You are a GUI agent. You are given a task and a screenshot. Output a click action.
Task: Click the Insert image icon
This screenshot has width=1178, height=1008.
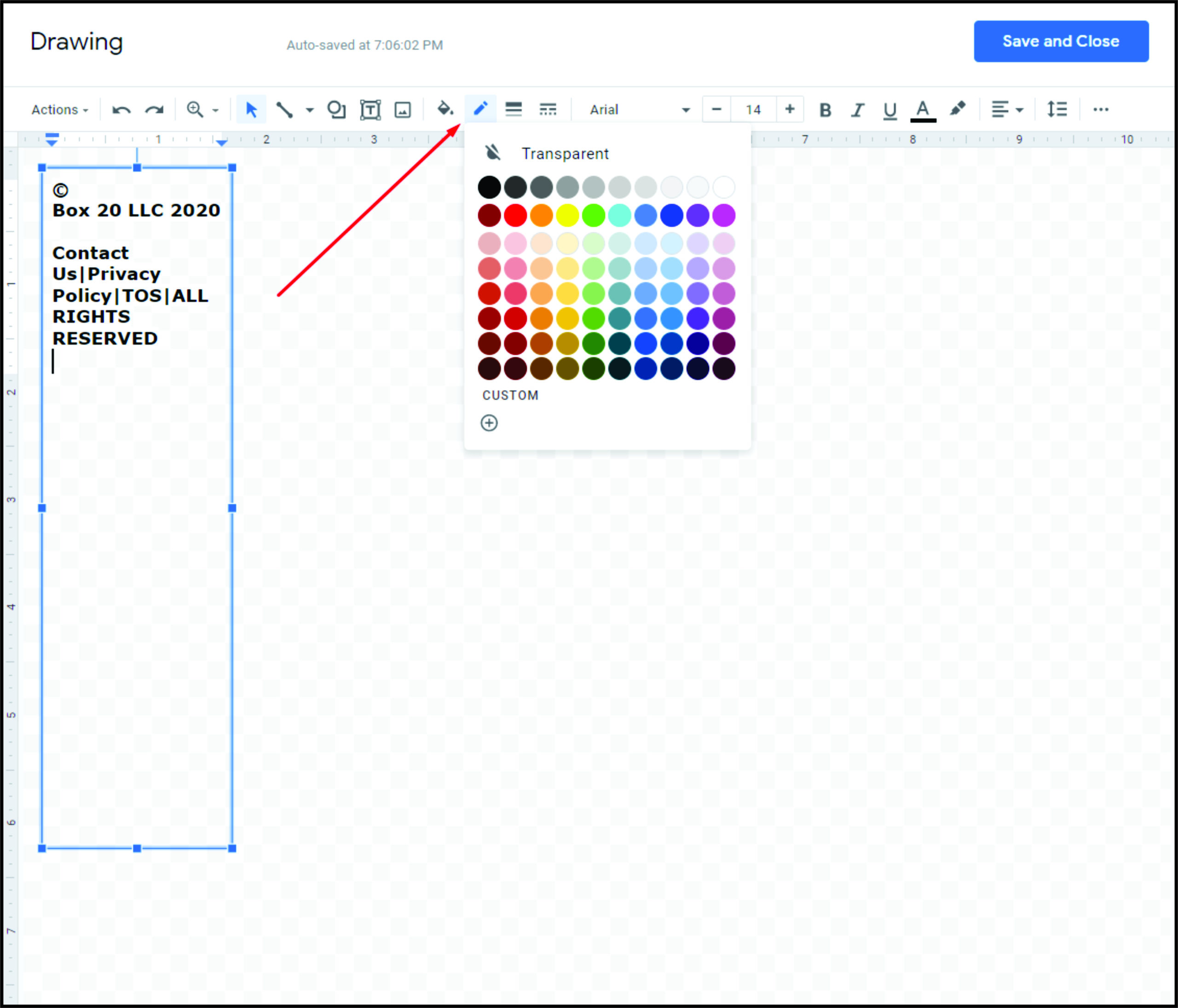tap(403, 110)
